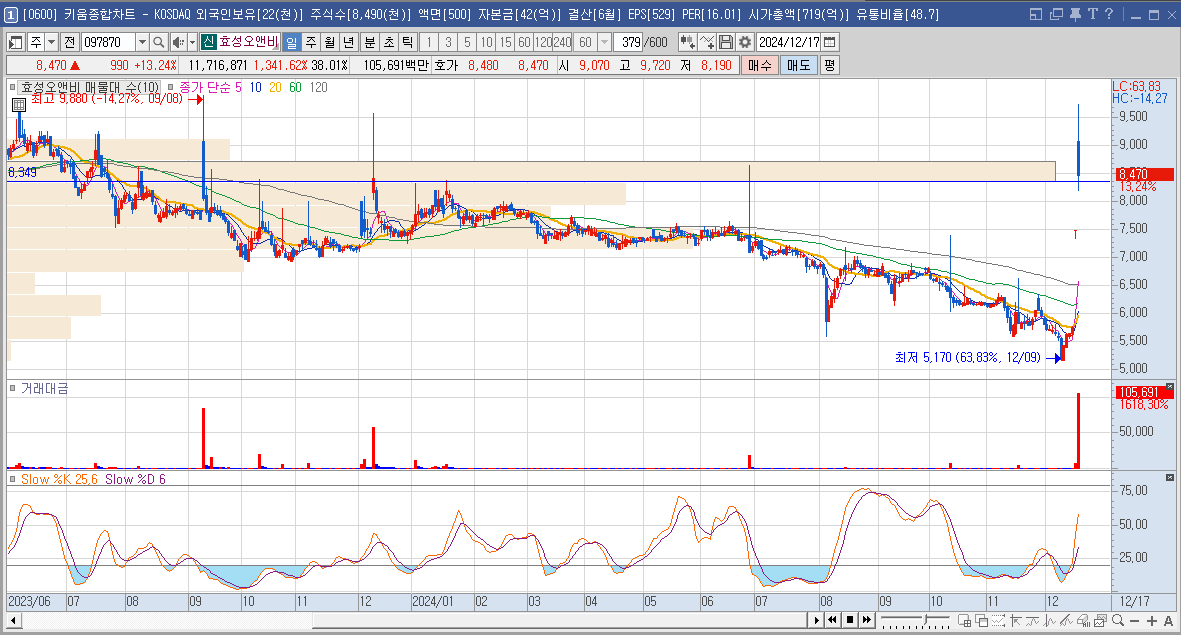This screenshot has width=1181, height=635.
Task: Click the A text tool icon
Action: 1168,621
